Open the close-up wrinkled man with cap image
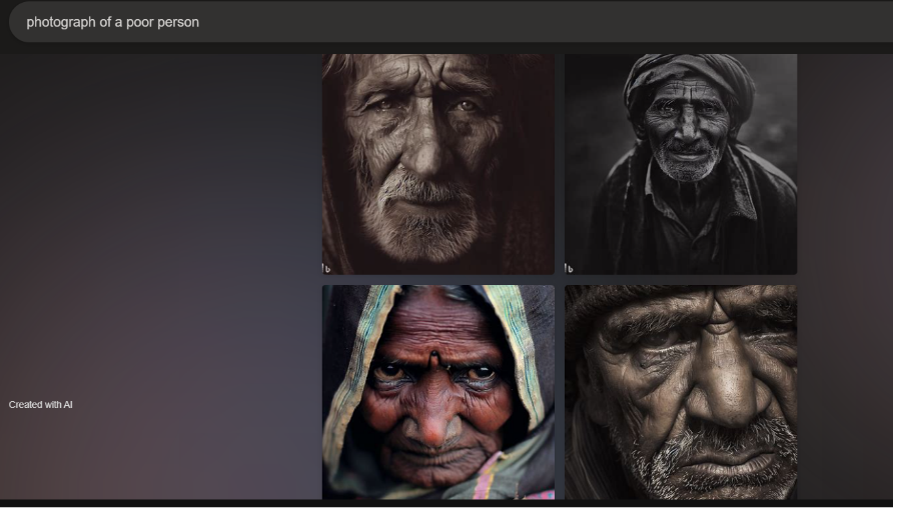The width and height of the screenshot is (898, 510). 680,391
